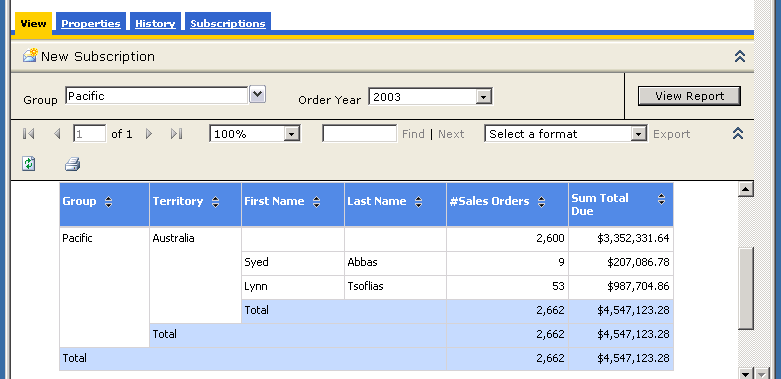
Task: Sort by the Sum Total Due column
Action: pyautogui.click(x=661, y=199)
